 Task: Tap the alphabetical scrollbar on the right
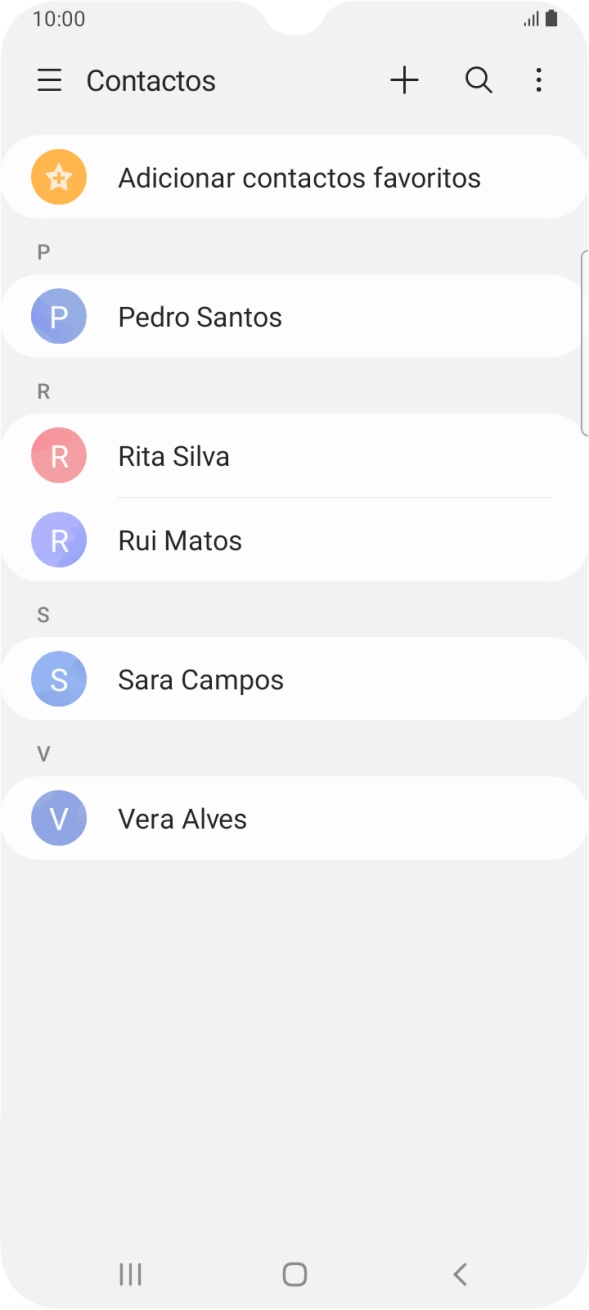click(x=584, y=340)
